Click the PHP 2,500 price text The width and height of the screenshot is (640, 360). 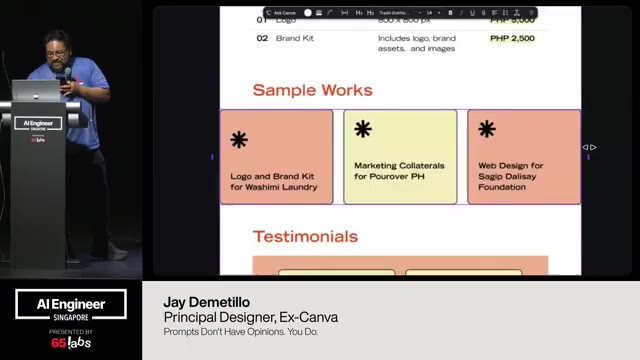point(512,38)
